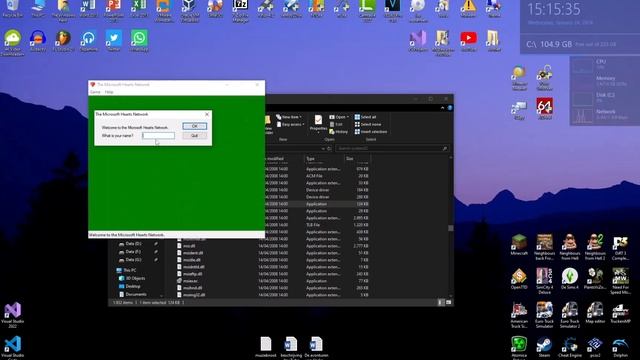Select the Cheat Engine desktop shortcut
Screen dimensions: 640x360
click(x=570, y=348)
